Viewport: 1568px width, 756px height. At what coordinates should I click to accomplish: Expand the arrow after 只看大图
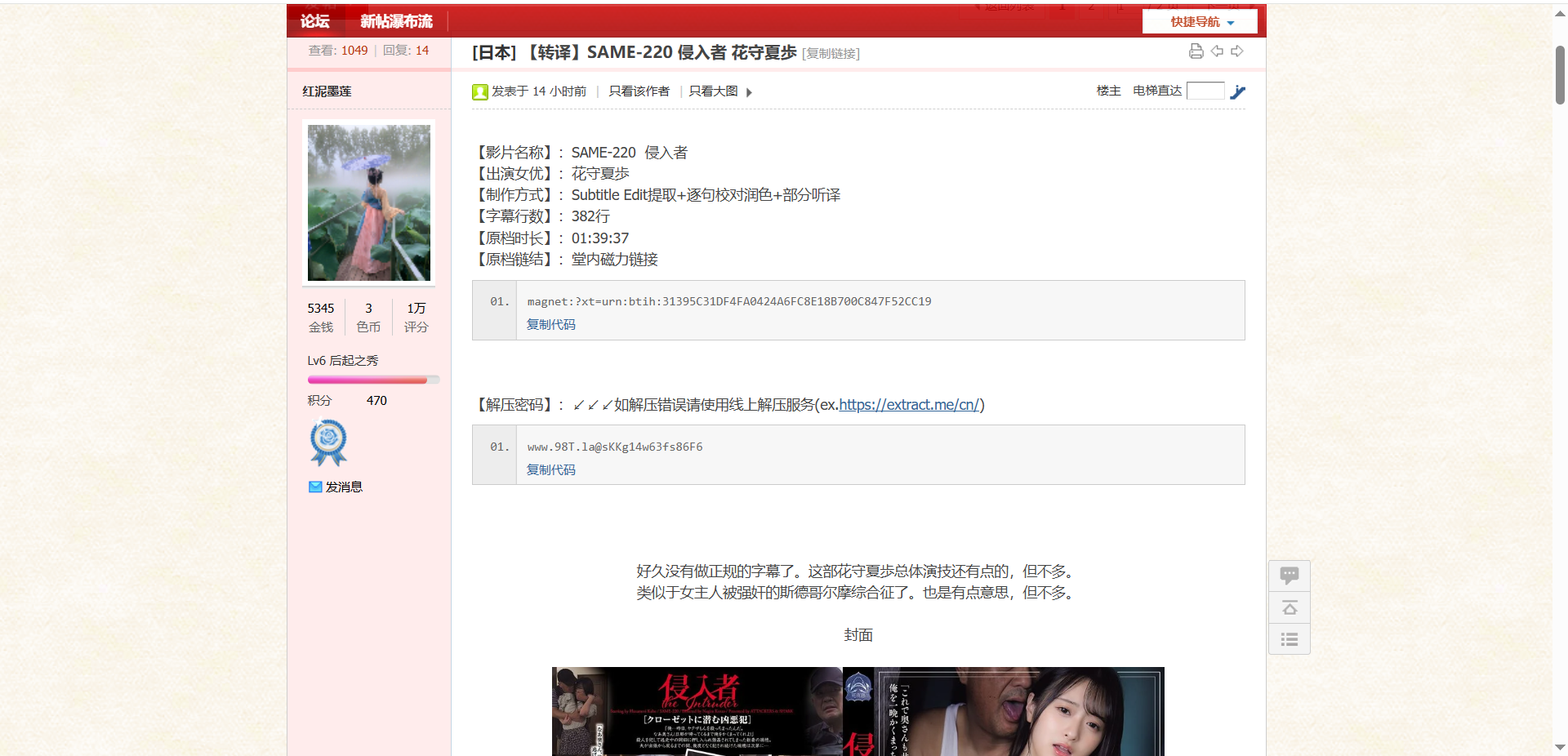(749, 92)
